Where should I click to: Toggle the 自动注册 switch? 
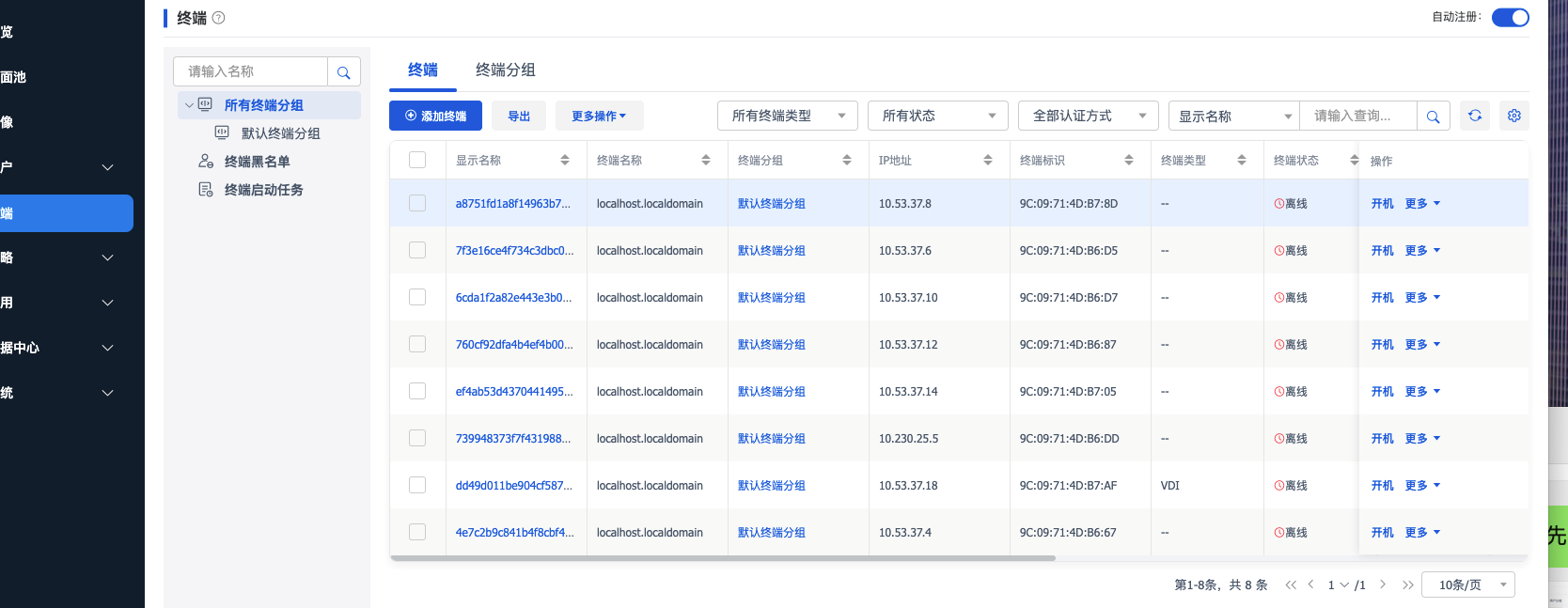[1510, 18]
